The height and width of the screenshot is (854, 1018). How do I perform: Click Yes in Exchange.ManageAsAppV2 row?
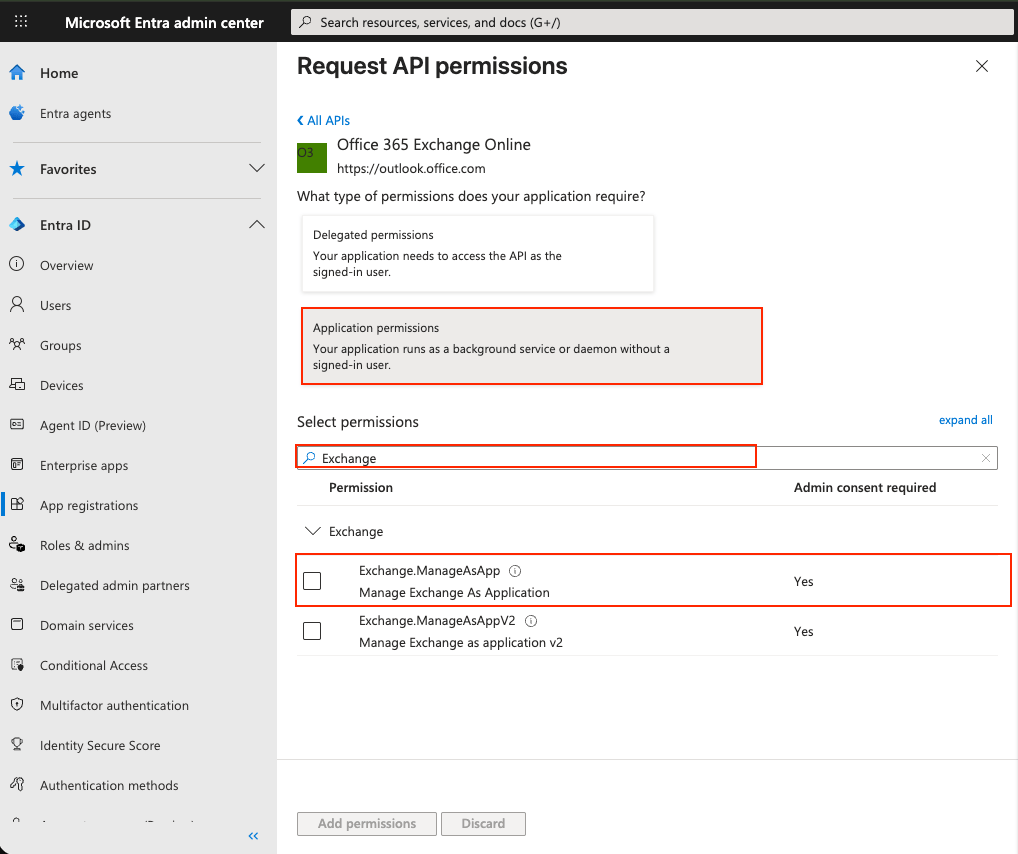coord(803,631)
